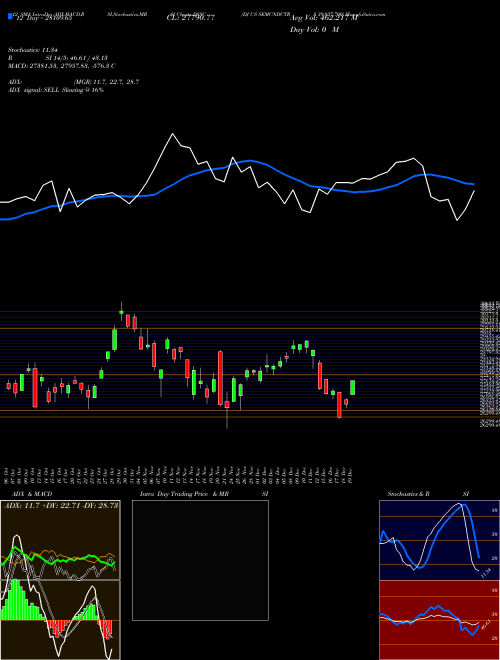Image resolution: width=500 pixels, height=660 pixels.
Task: Click the green MACD histogram bars
Action: coord(19,600)
